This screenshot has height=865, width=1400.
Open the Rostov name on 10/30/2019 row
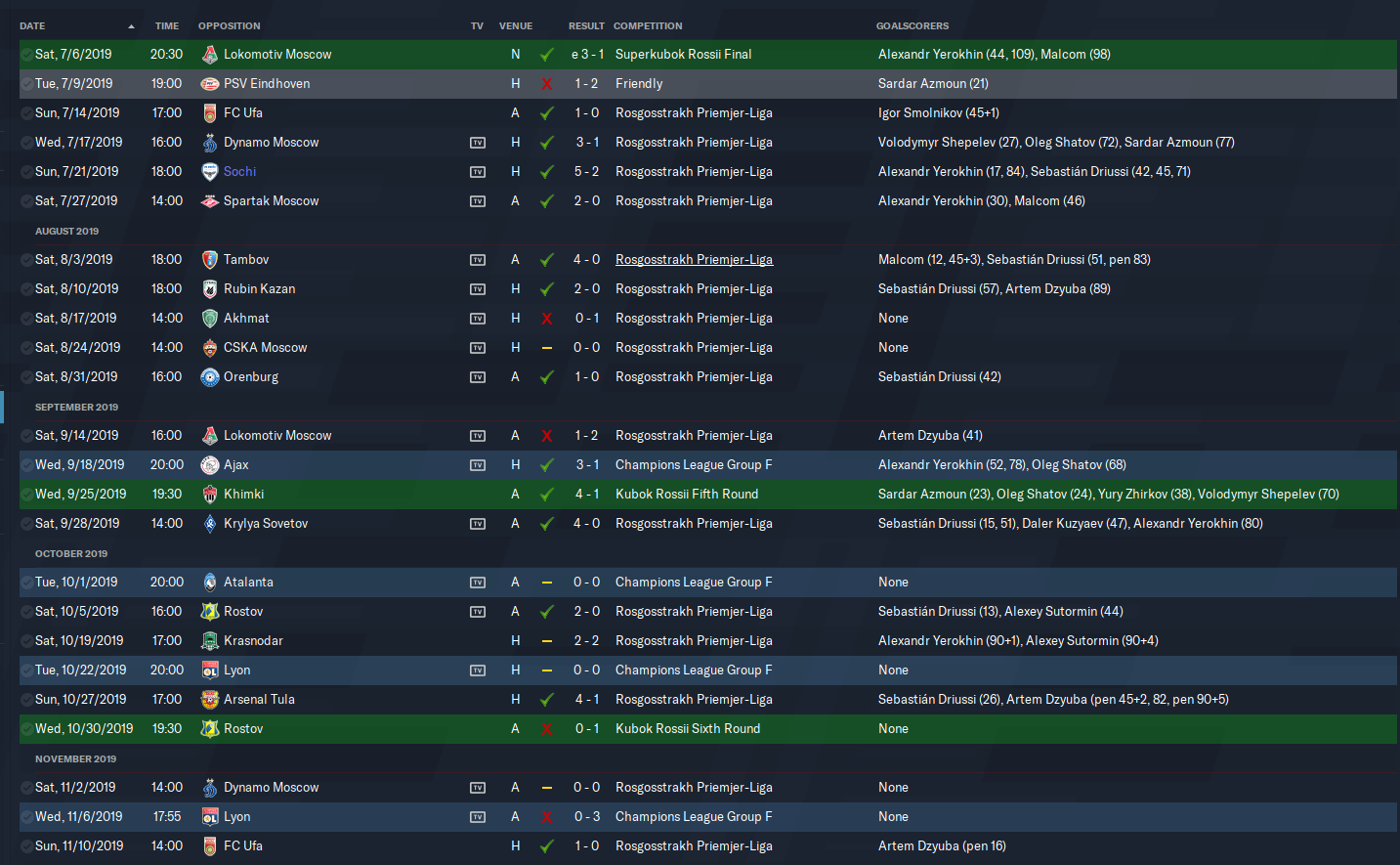pos(243,729)
